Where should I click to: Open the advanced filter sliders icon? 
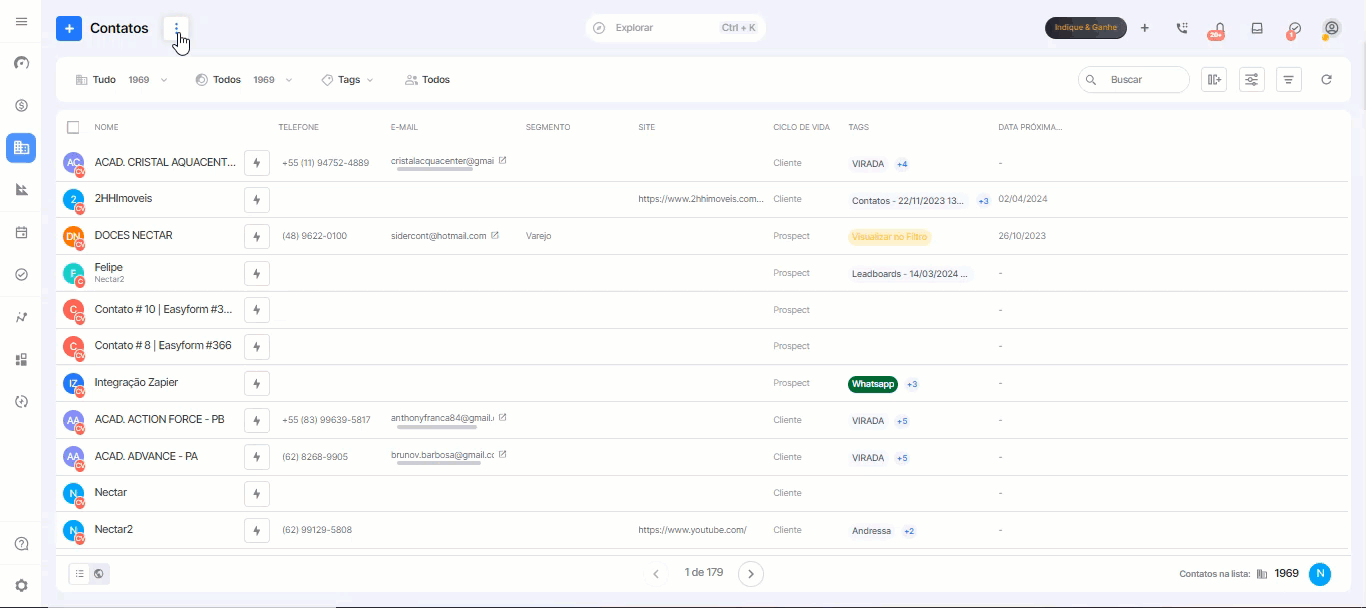coord(1252,79)
